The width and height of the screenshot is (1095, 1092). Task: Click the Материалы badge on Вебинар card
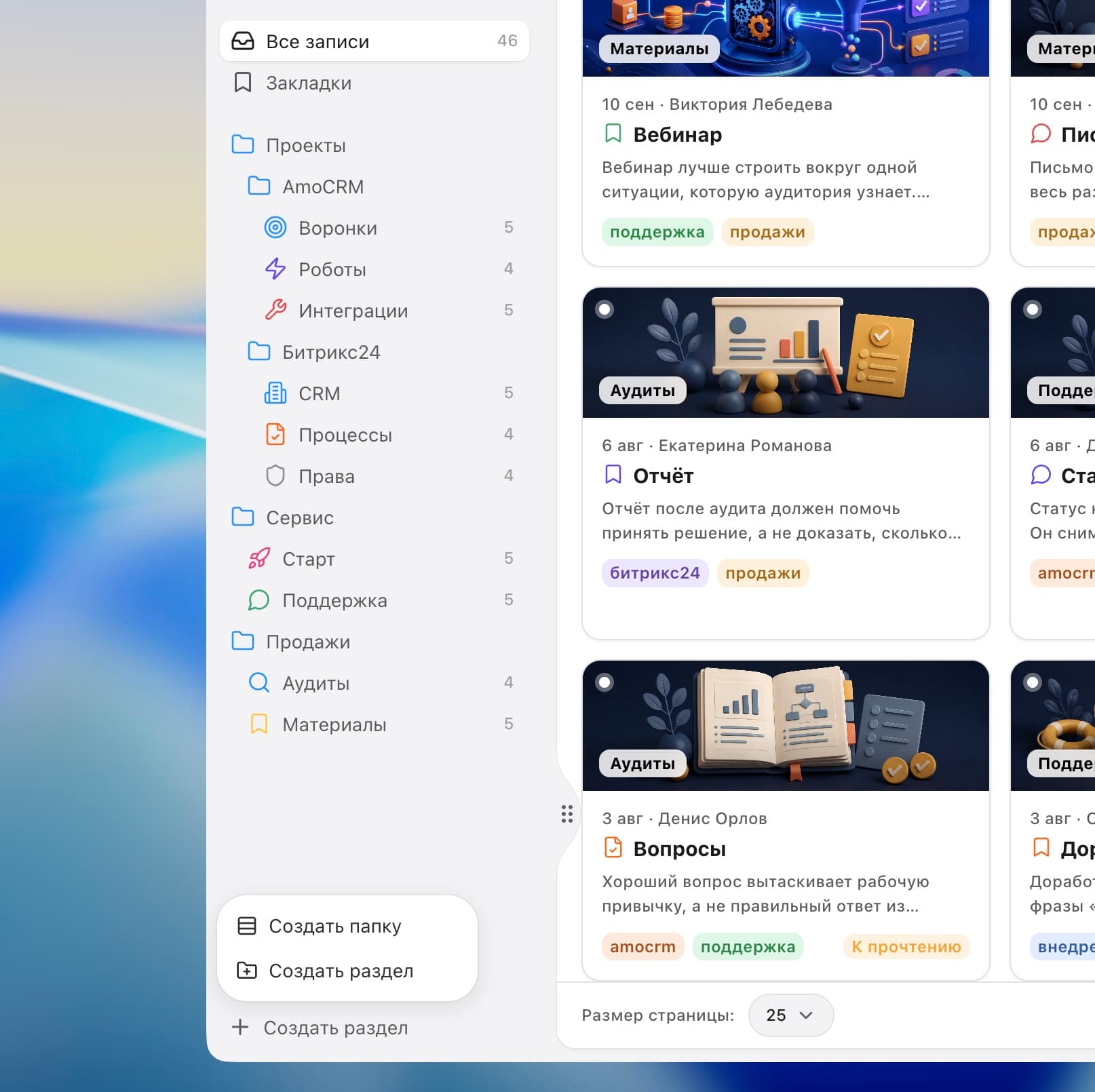[x=659, y=49]
